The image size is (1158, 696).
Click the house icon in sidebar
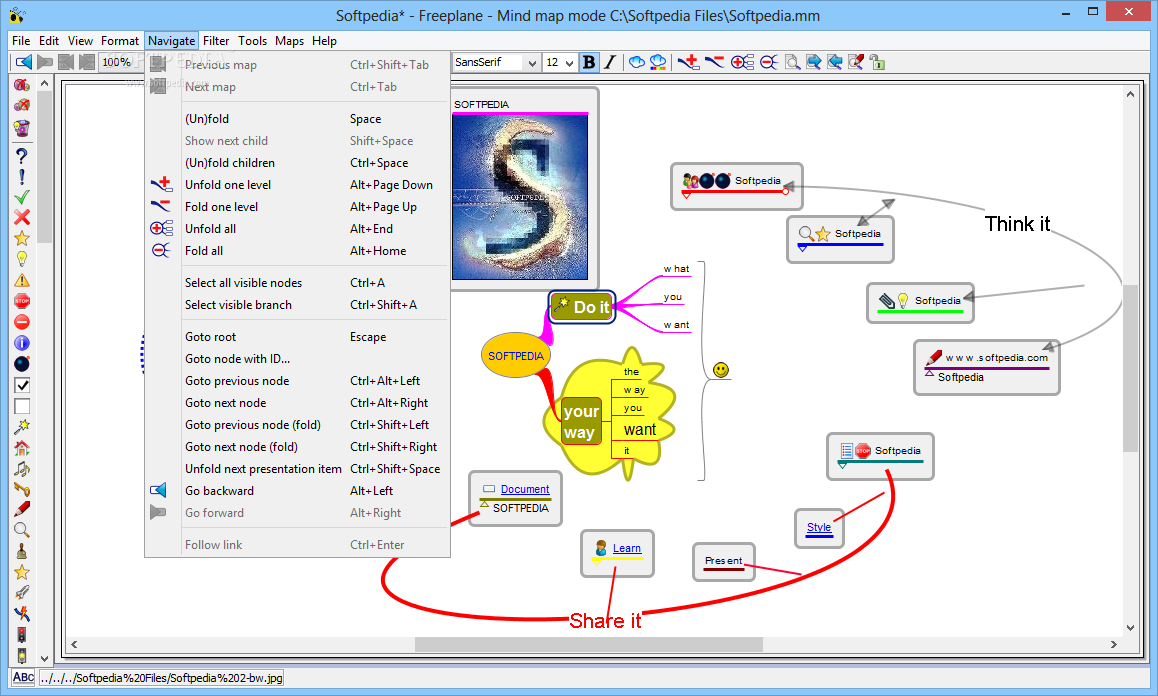point(22,448)
